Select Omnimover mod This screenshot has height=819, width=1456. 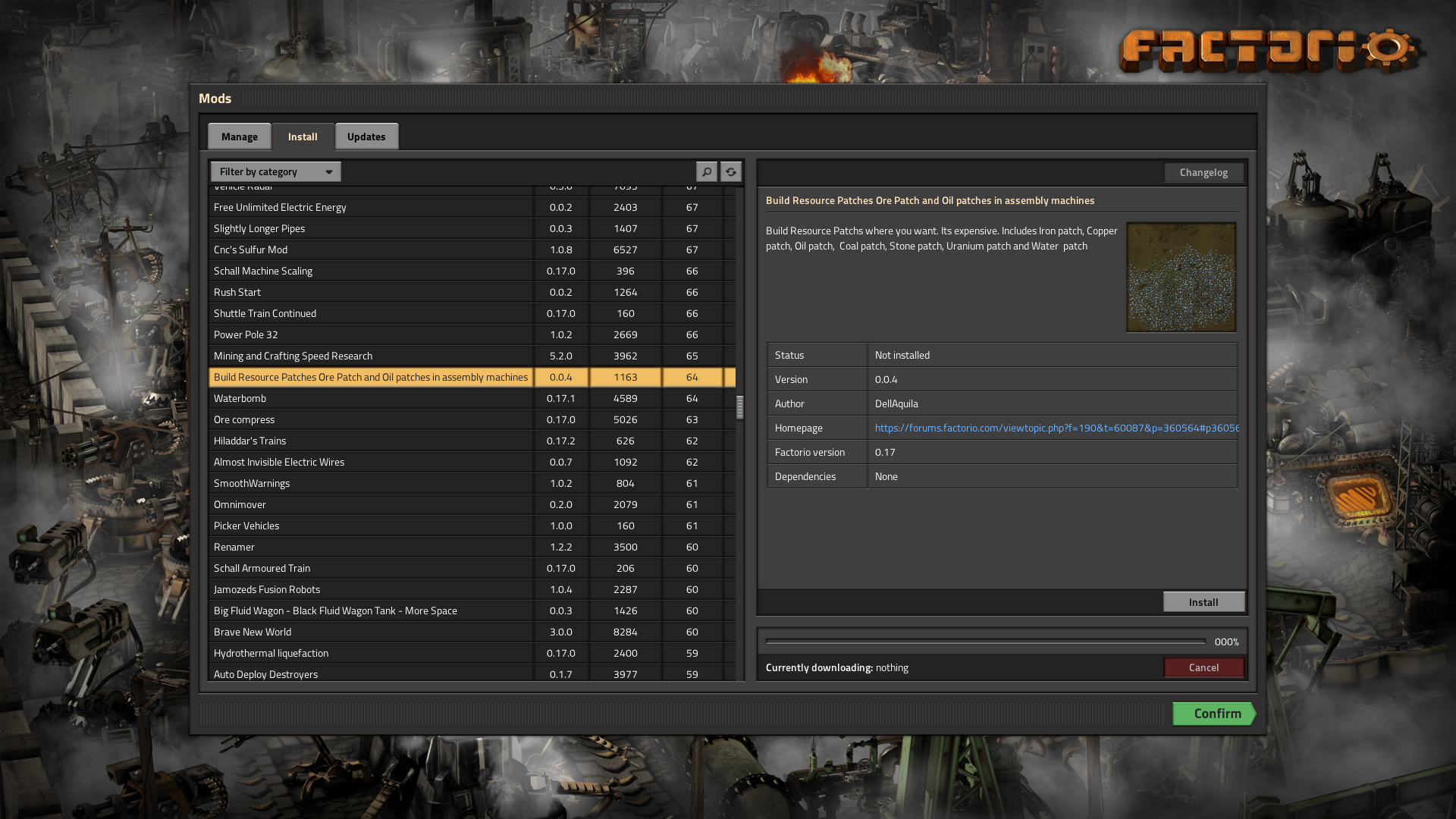click(x=472, y=504)
